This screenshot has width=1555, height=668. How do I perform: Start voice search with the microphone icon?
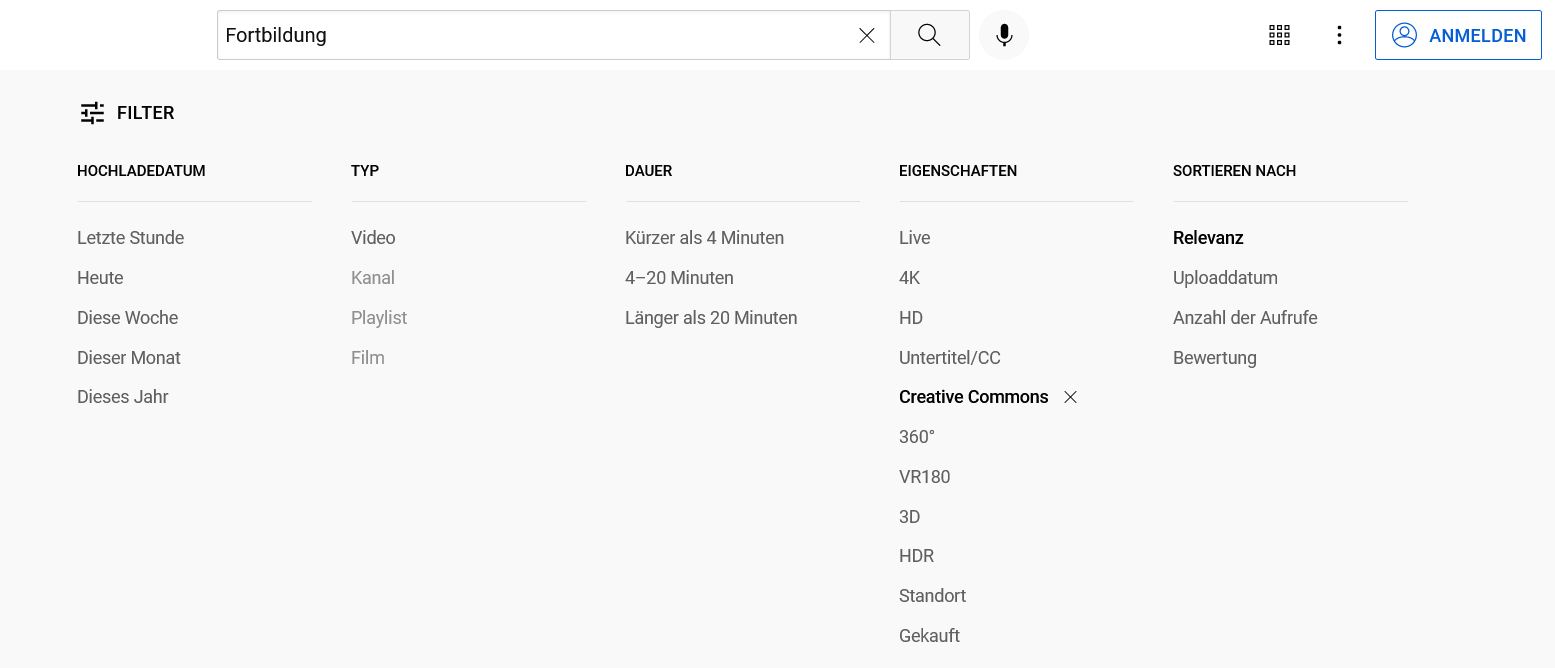click(x=1004, y=36)
